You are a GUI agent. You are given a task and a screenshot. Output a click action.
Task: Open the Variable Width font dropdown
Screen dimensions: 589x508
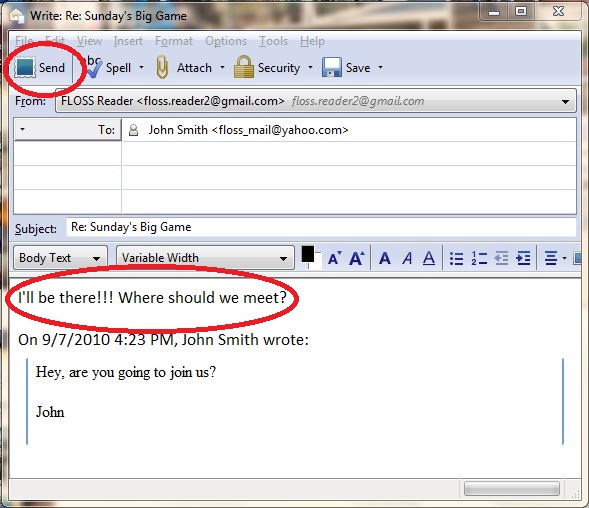(x=205, y=258)
